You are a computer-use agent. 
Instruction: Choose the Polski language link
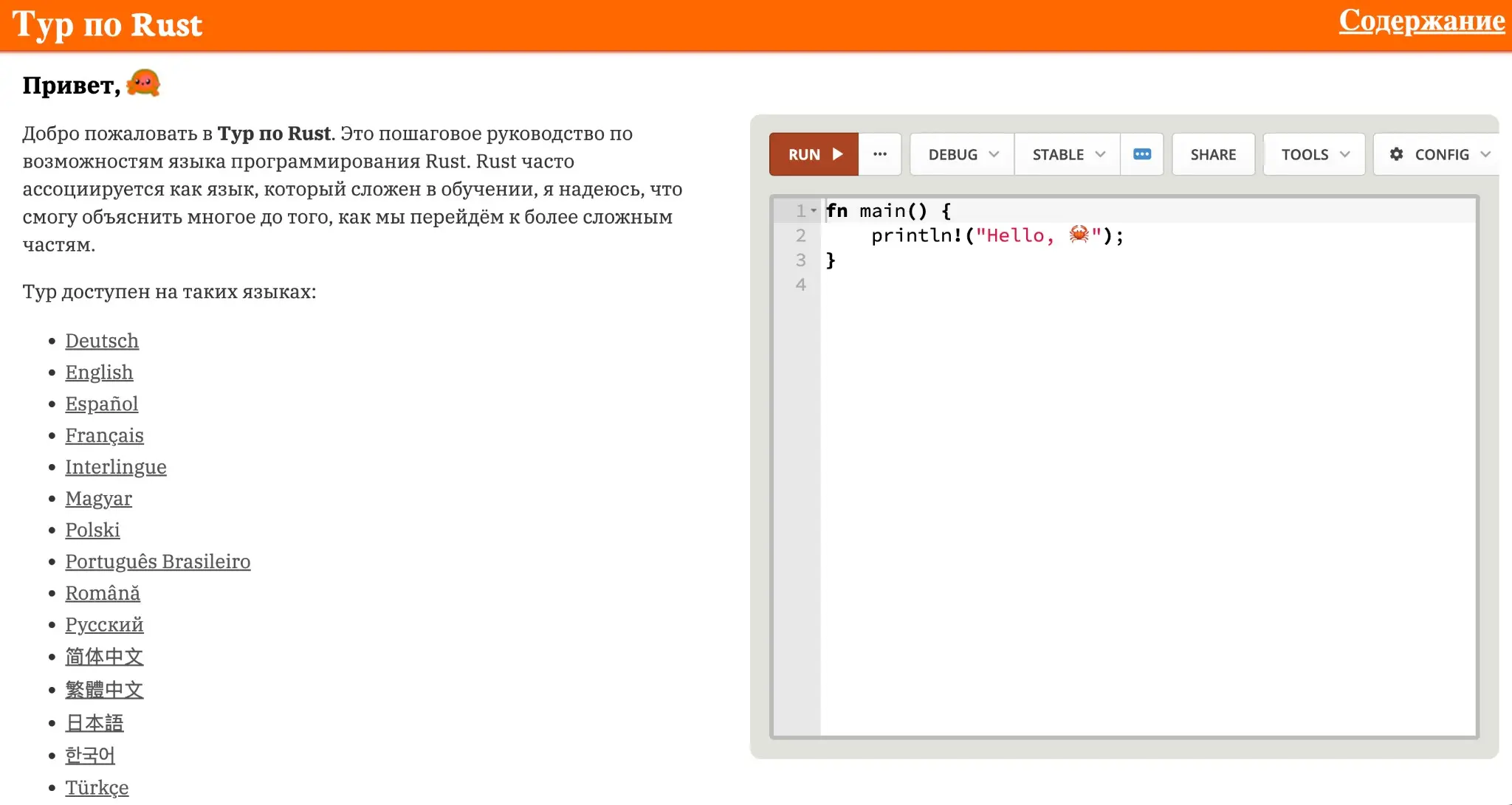pyautogui.click(x=92, y=531)
